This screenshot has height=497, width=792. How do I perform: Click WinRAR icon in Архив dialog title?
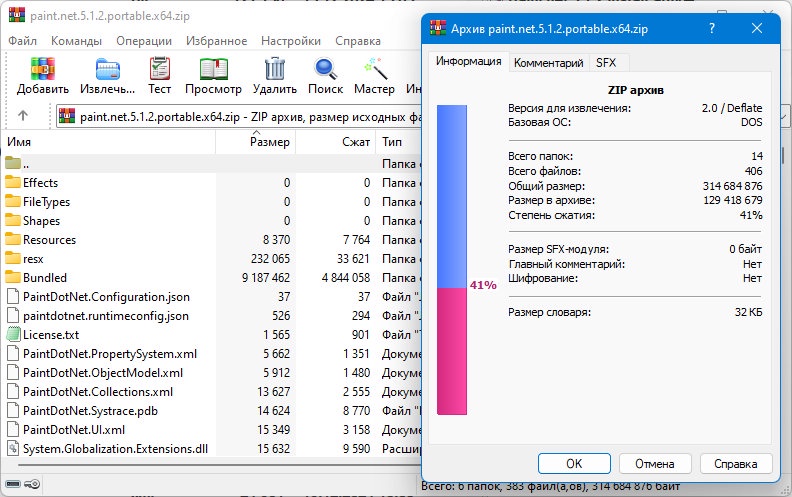point(438,28)
